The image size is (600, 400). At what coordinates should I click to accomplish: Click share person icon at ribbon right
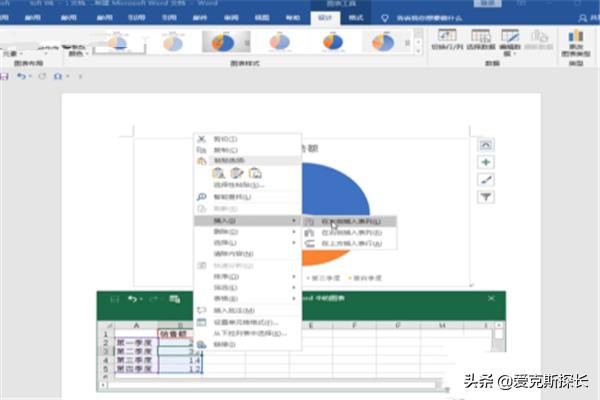[582, 18]
